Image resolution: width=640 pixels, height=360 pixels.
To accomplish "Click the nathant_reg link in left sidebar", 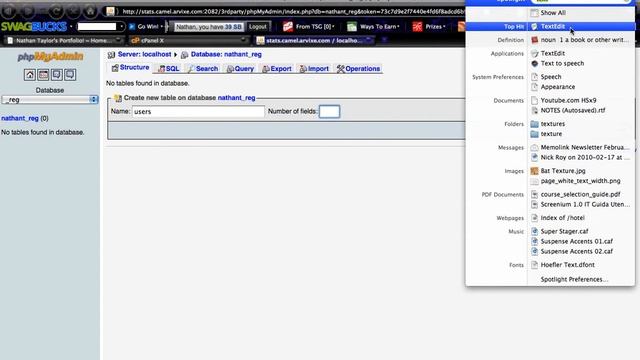I will click(20, 118).
